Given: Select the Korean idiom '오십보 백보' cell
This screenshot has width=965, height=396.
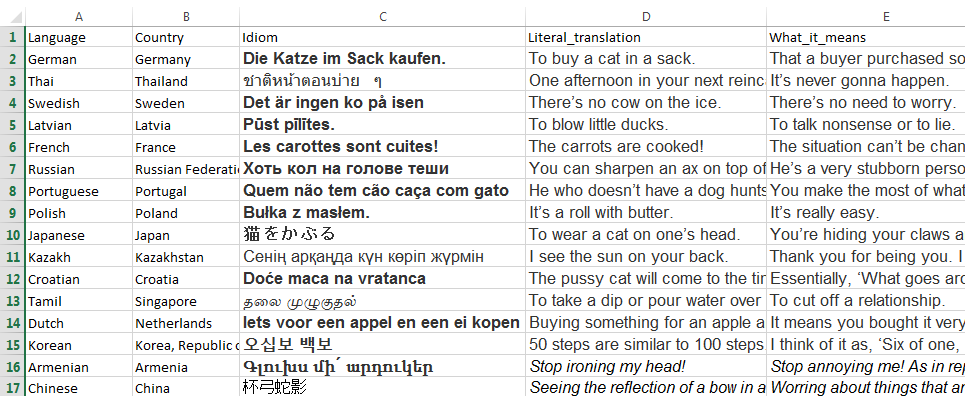Looking at the screenshot, I should click(x=382, y=345).
